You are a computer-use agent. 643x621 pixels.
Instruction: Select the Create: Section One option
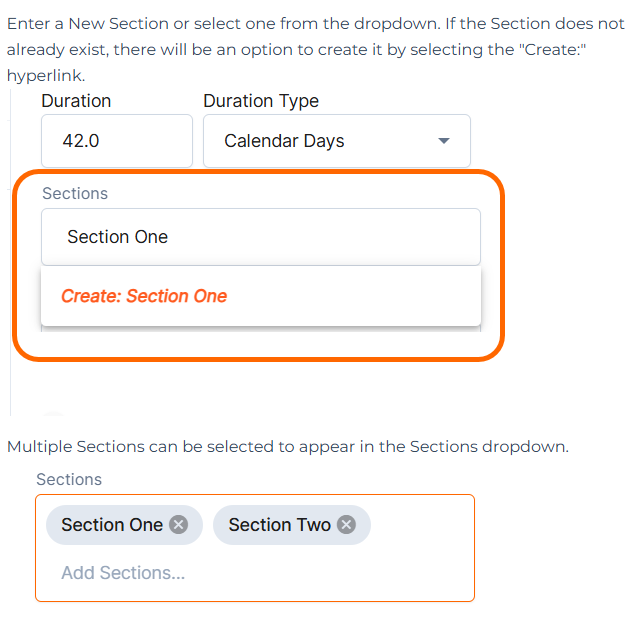click(144, 296)
